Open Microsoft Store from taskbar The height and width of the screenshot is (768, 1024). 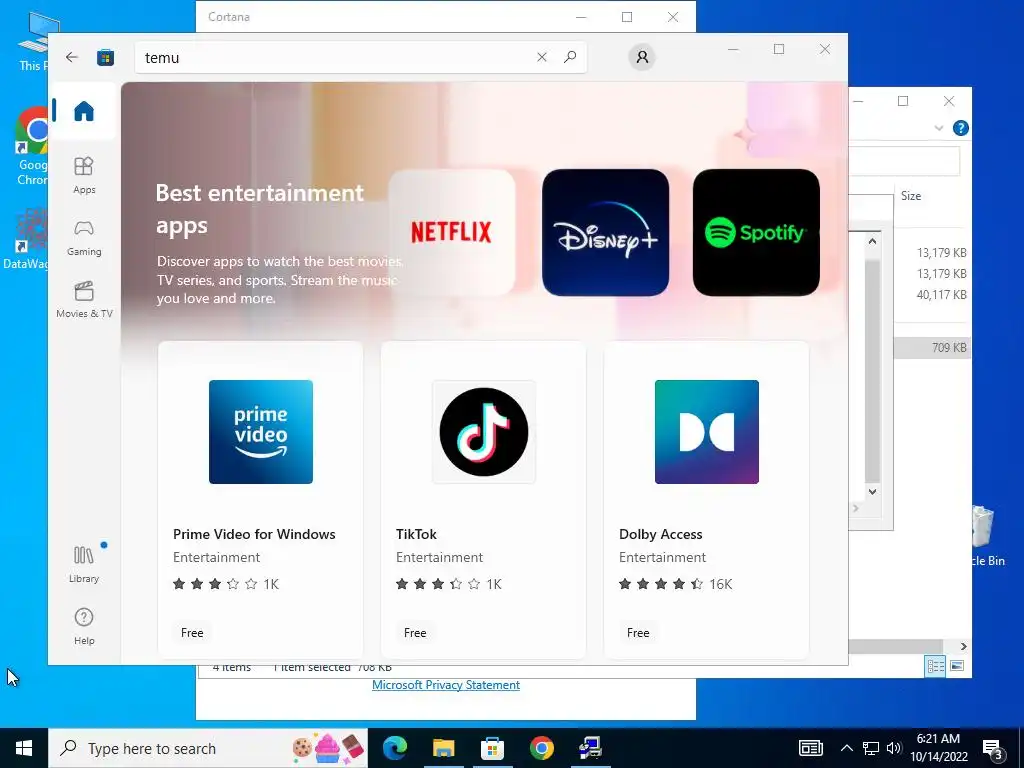click(492, 748)
